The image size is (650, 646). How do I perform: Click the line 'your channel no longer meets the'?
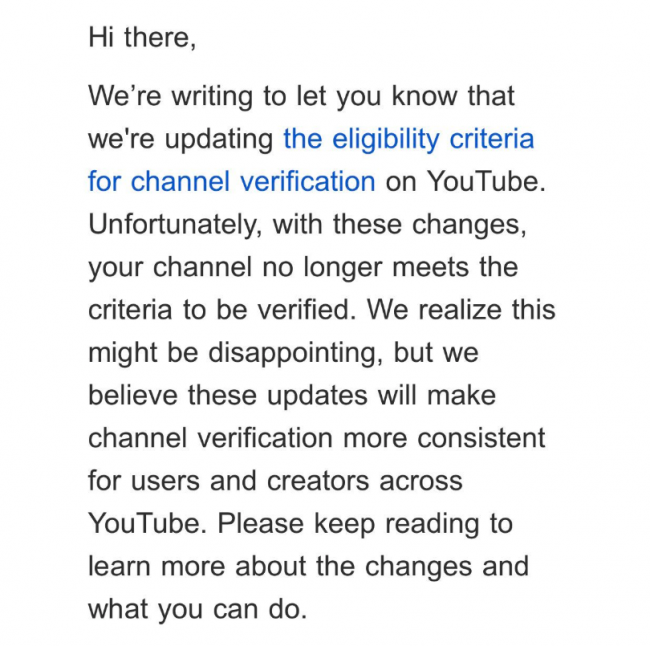click(303, 268)
